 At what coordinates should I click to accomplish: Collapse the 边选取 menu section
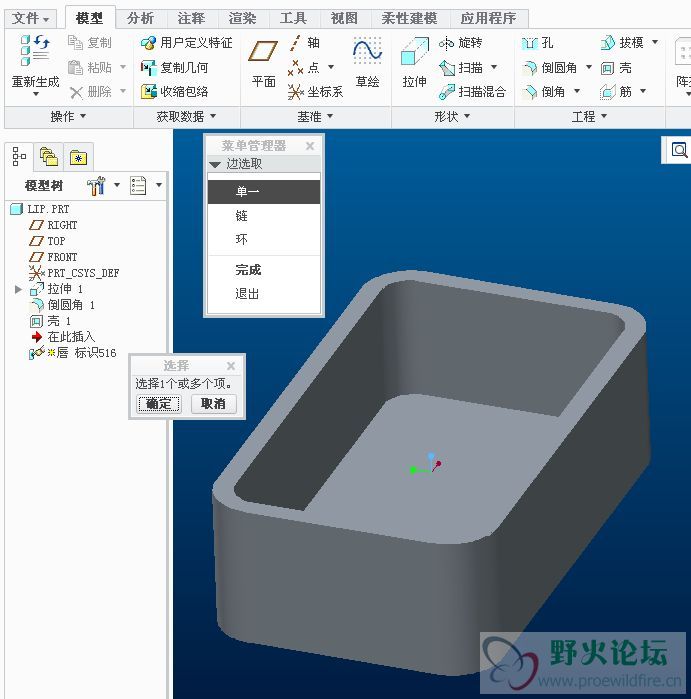click(215, 164)
